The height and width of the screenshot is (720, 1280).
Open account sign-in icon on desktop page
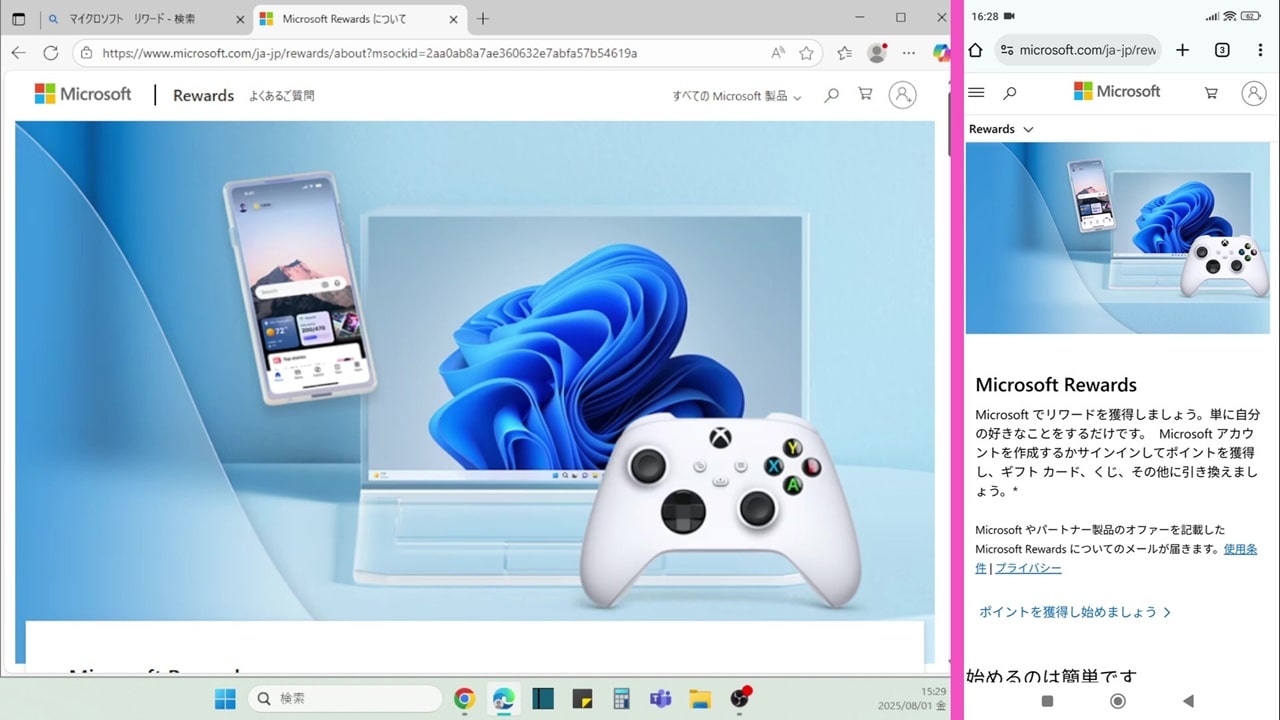[902, 95]
